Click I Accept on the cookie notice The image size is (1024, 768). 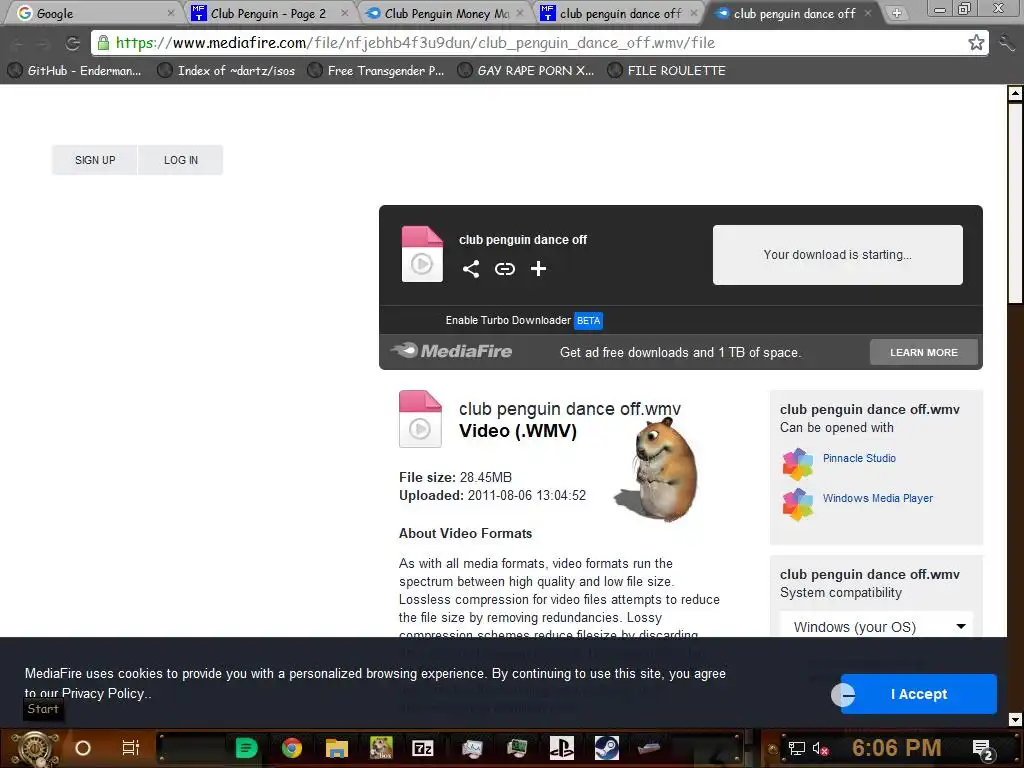click(919, 694)
